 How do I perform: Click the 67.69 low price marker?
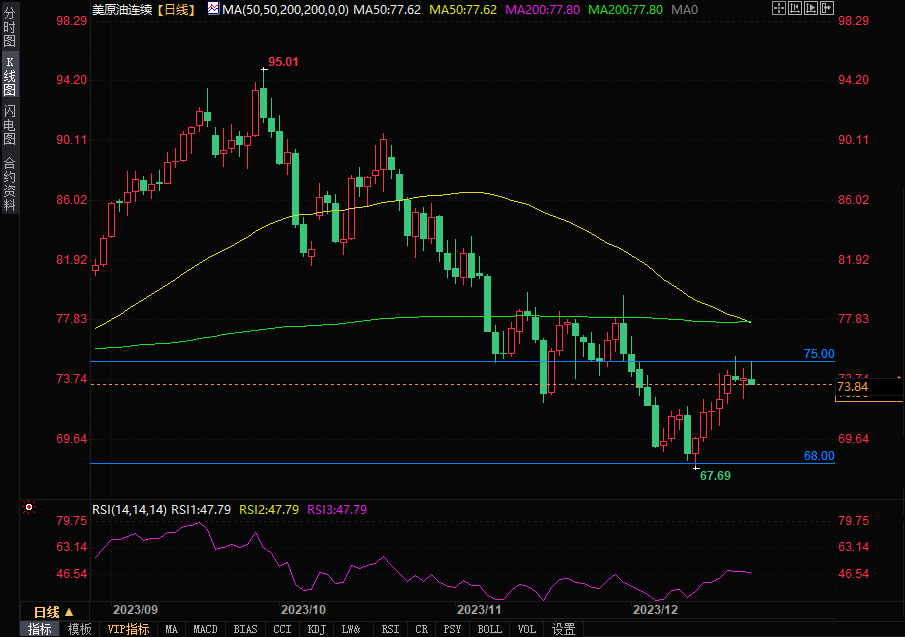[715, 476]
